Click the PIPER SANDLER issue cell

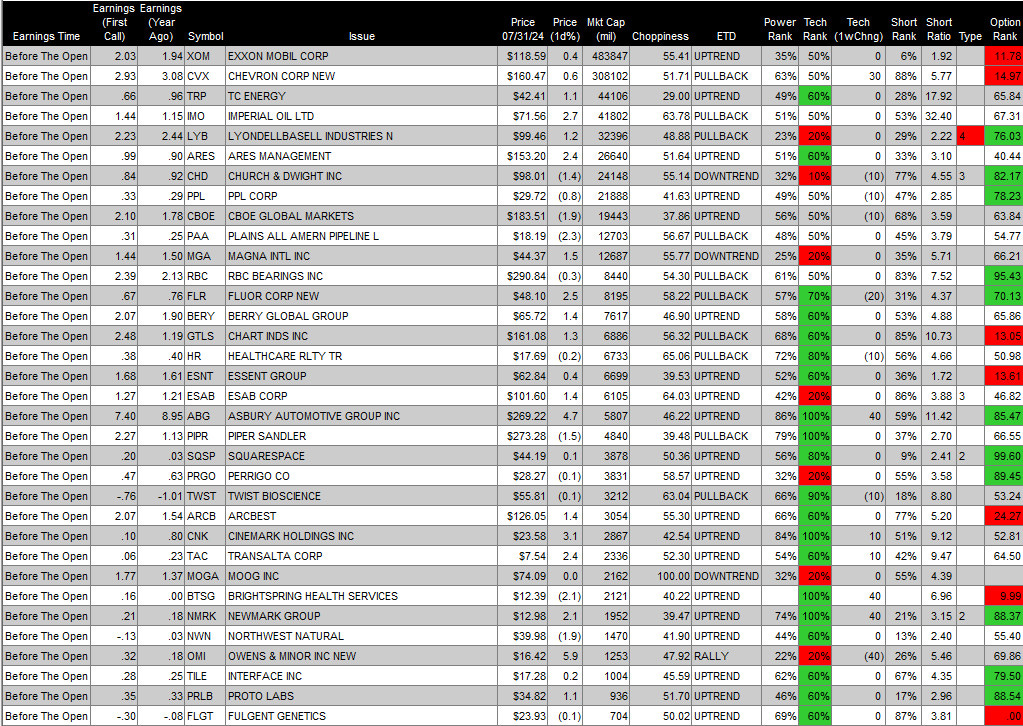(361, 436)
